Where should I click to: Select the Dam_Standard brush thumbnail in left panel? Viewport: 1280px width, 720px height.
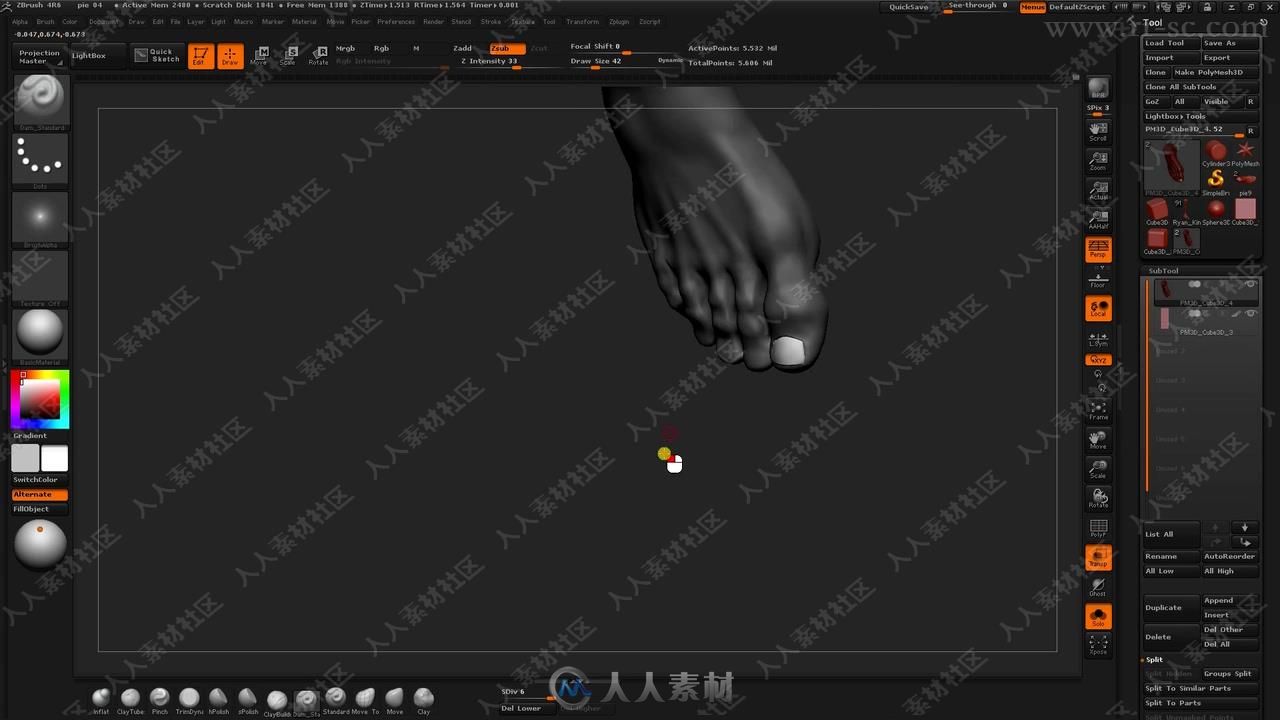[41, 101]
